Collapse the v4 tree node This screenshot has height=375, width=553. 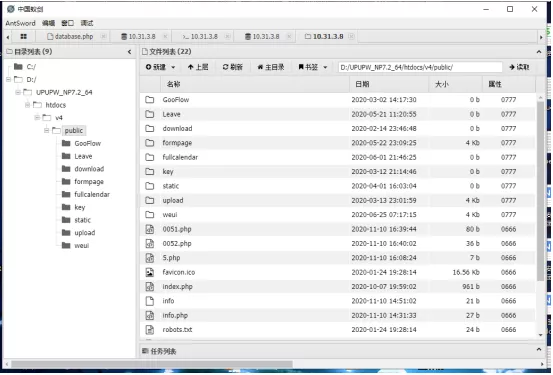click(x=37, y=117)
